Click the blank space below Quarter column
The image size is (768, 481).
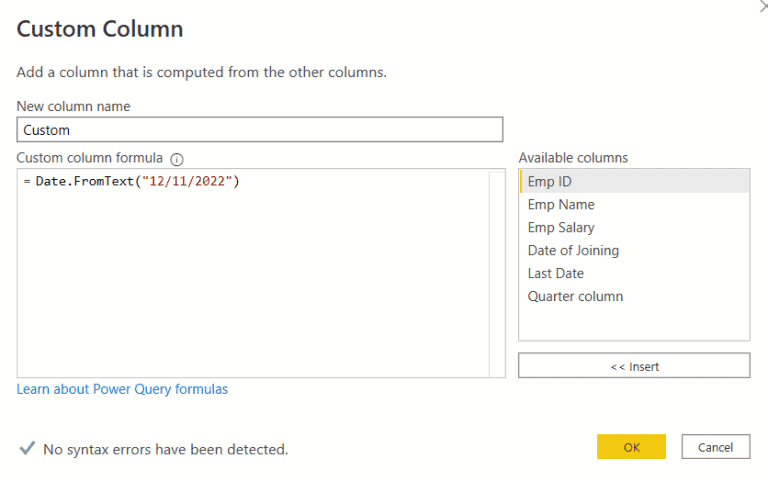pyautogui.click(x=634, y=324)
